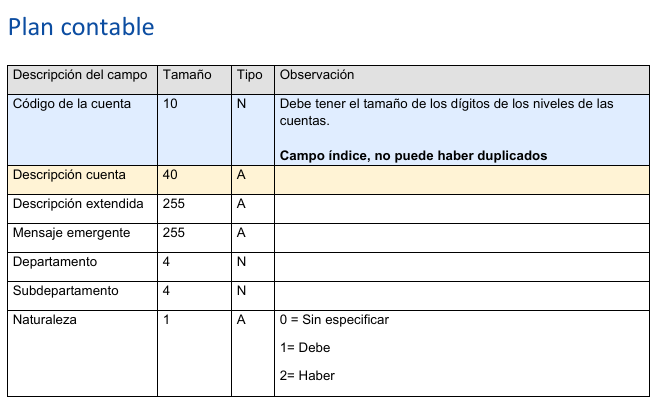
Task: Select the 'Observación' header cell
Action: (x=462, y=80)
